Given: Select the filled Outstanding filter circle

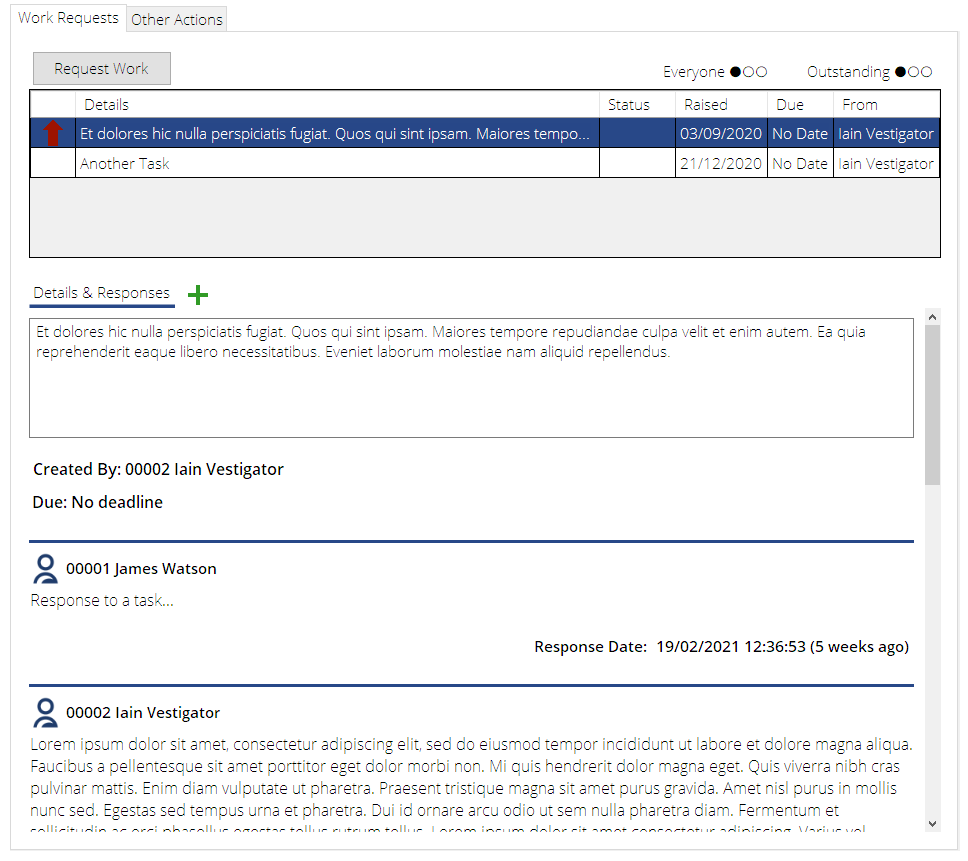Looking at the screenshot, I should click(900, 72).
